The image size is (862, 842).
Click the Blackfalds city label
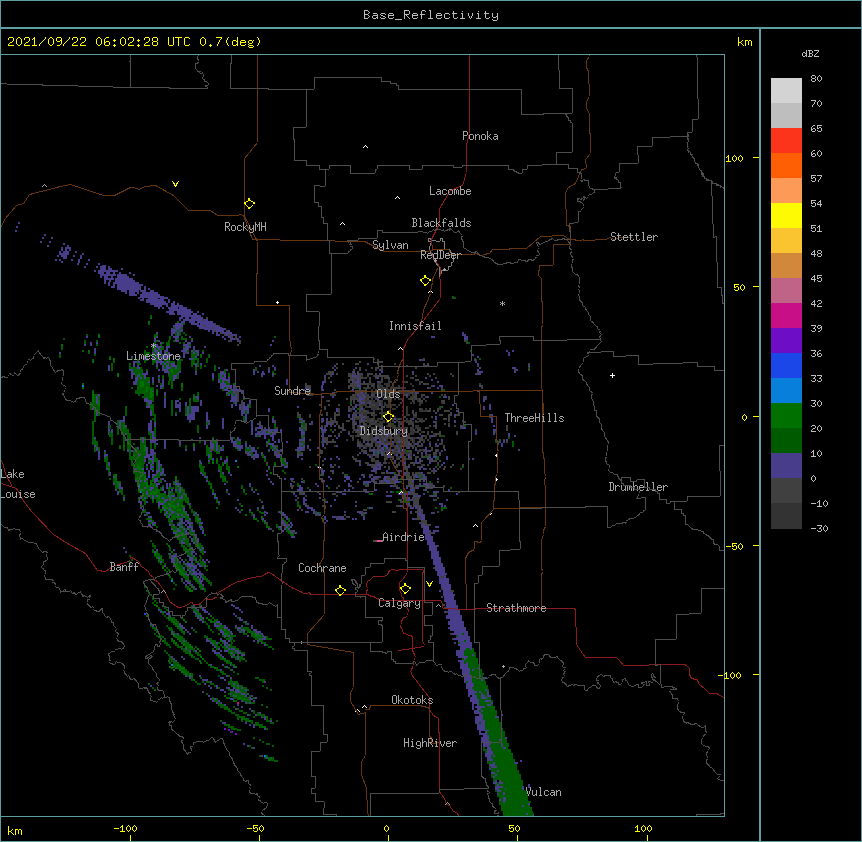441,223
